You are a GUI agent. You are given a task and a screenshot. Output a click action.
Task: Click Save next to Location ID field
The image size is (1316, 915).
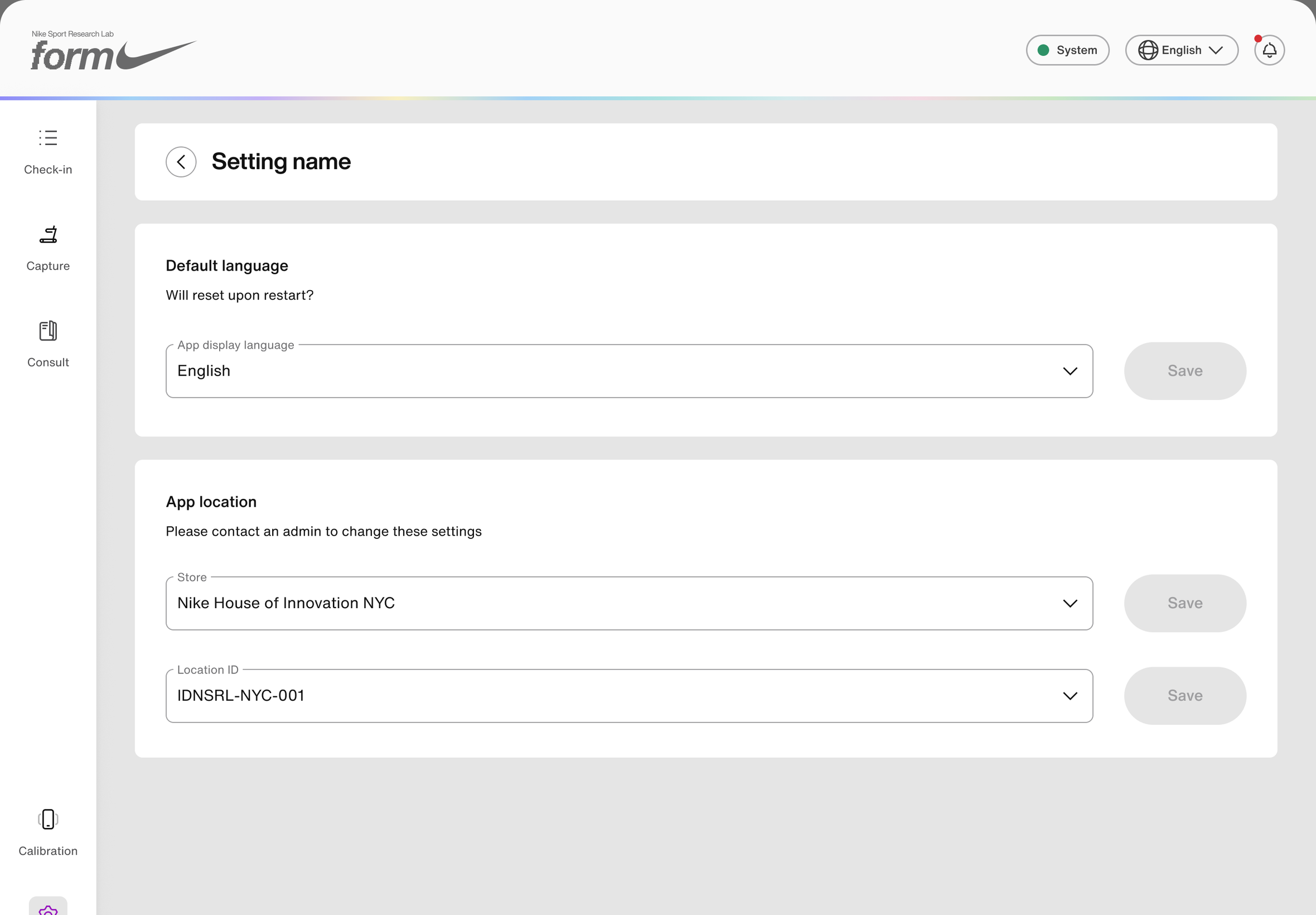click(1185, 695)
